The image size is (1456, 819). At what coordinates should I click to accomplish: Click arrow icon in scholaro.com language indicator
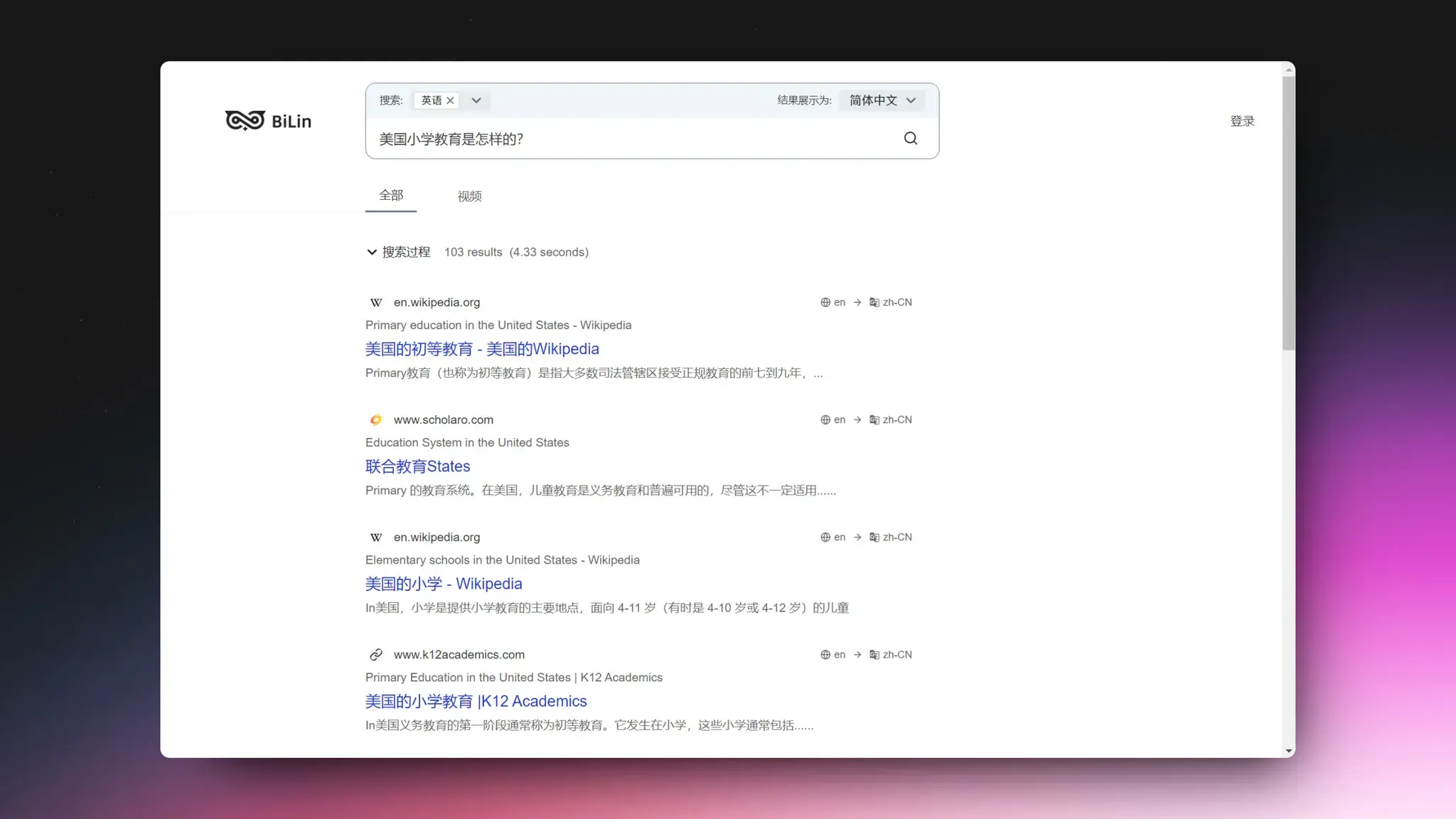coord(857,419)
